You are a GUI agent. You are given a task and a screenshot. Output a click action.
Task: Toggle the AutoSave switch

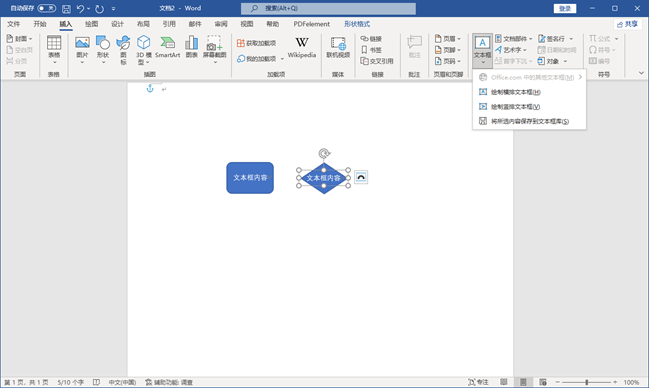(x=46, y=8)
